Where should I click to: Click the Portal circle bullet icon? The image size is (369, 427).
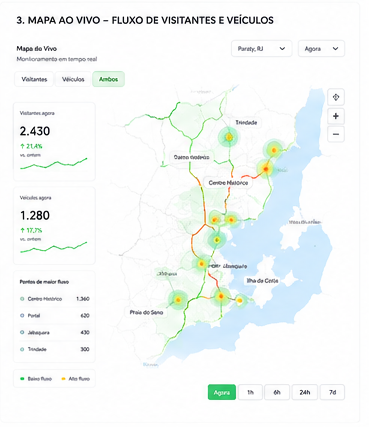coord(22,315)
